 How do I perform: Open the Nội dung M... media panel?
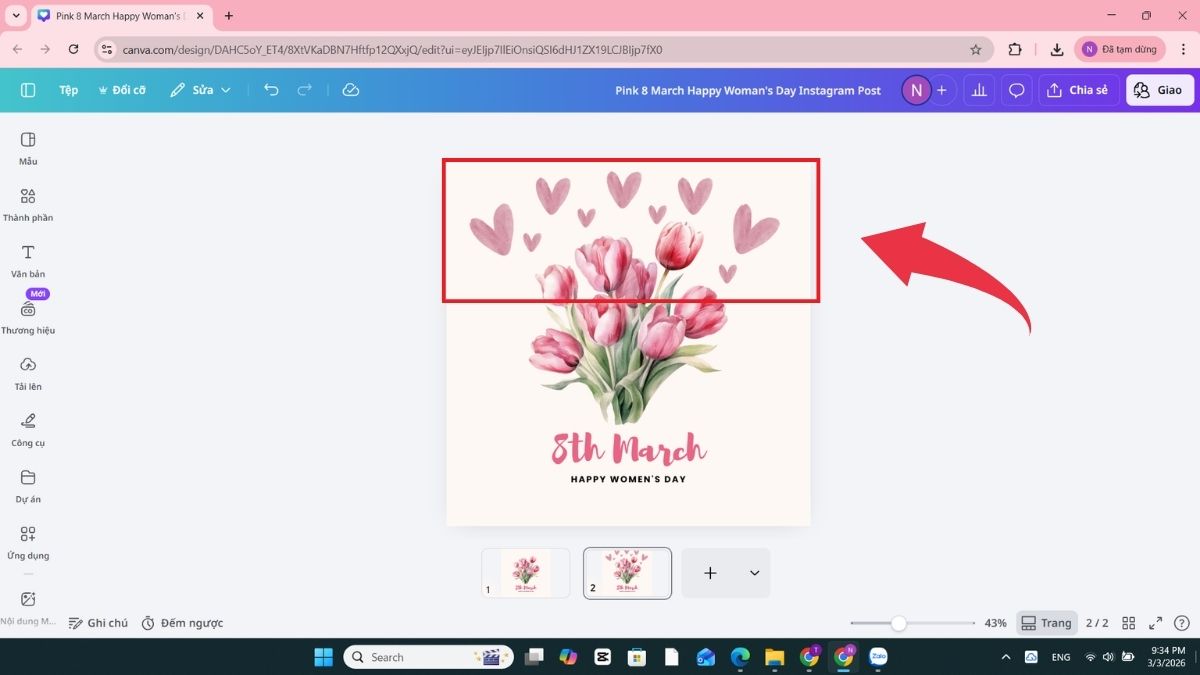pos(28,607)
